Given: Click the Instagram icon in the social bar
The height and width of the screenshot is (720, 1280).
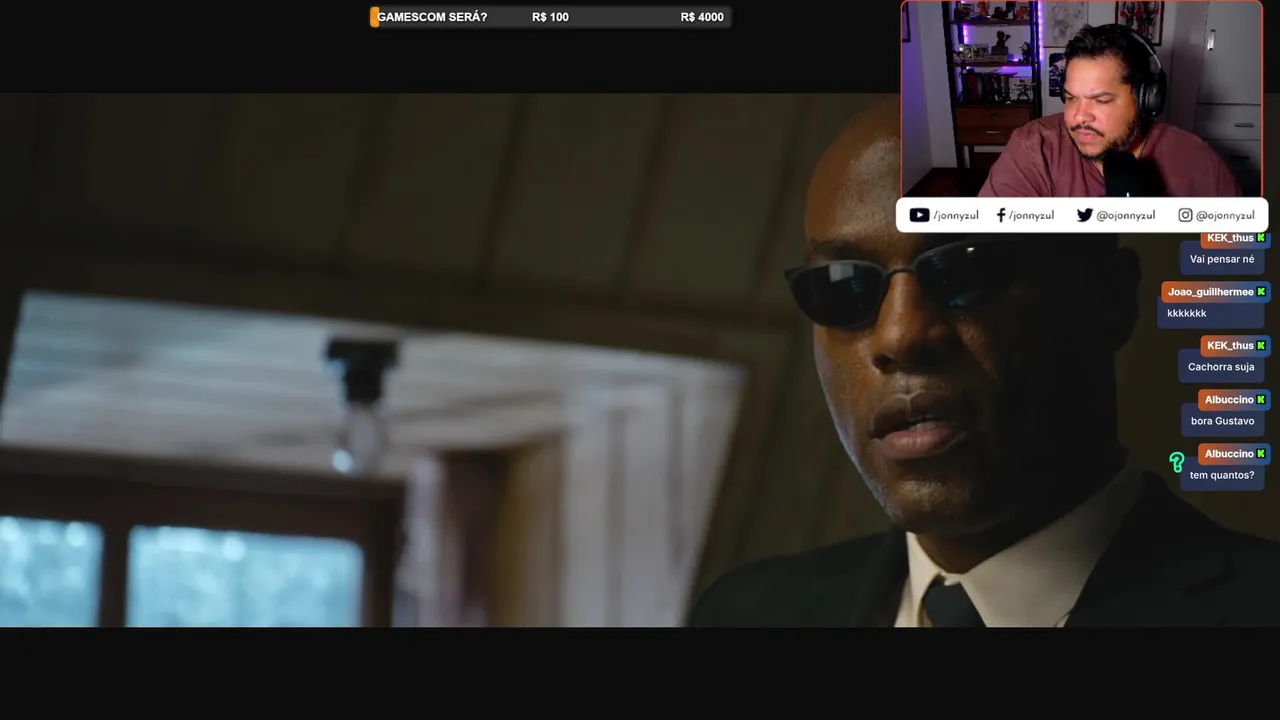Looking at the screenshot, I should [x=1185, y=215].
